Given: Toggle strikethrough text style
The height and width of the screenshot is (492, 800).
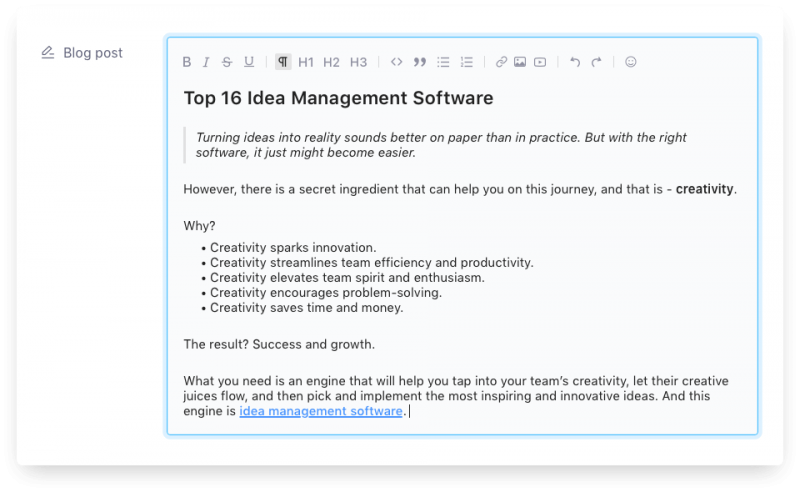Looking at the screenshot, I should (227, 62).
